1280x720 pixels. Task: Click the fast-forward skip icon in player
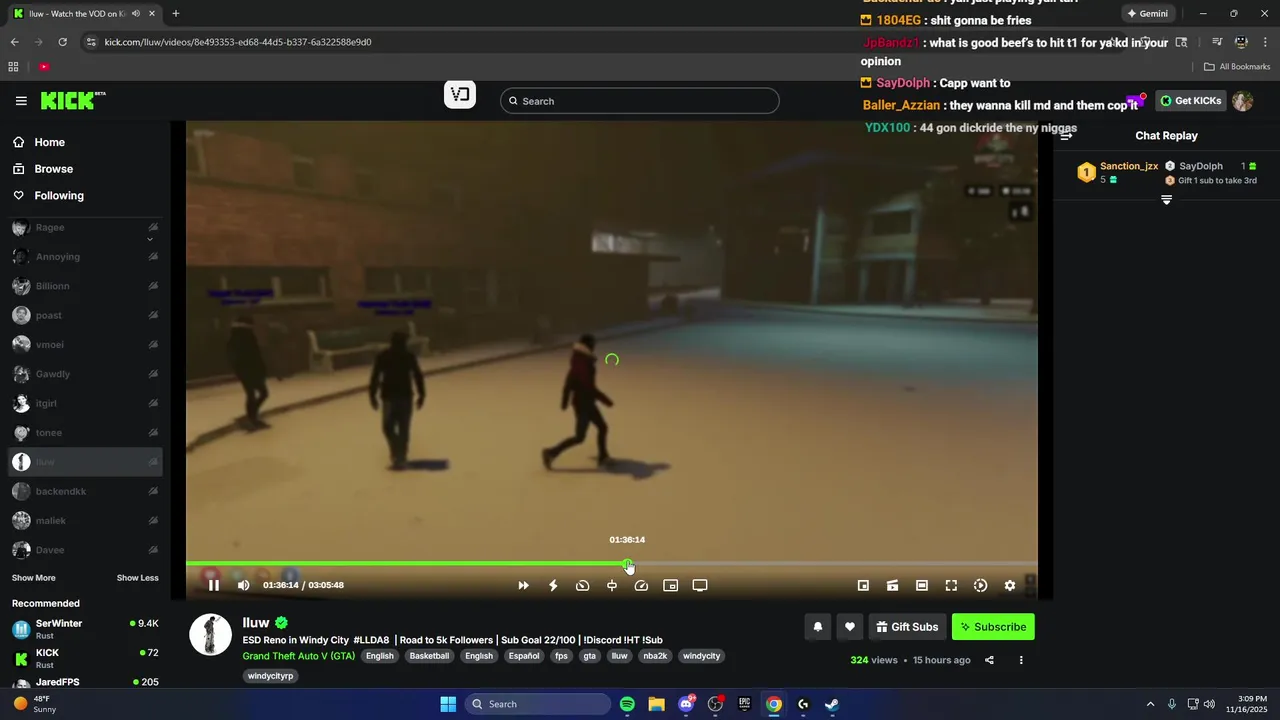(523, 585)
